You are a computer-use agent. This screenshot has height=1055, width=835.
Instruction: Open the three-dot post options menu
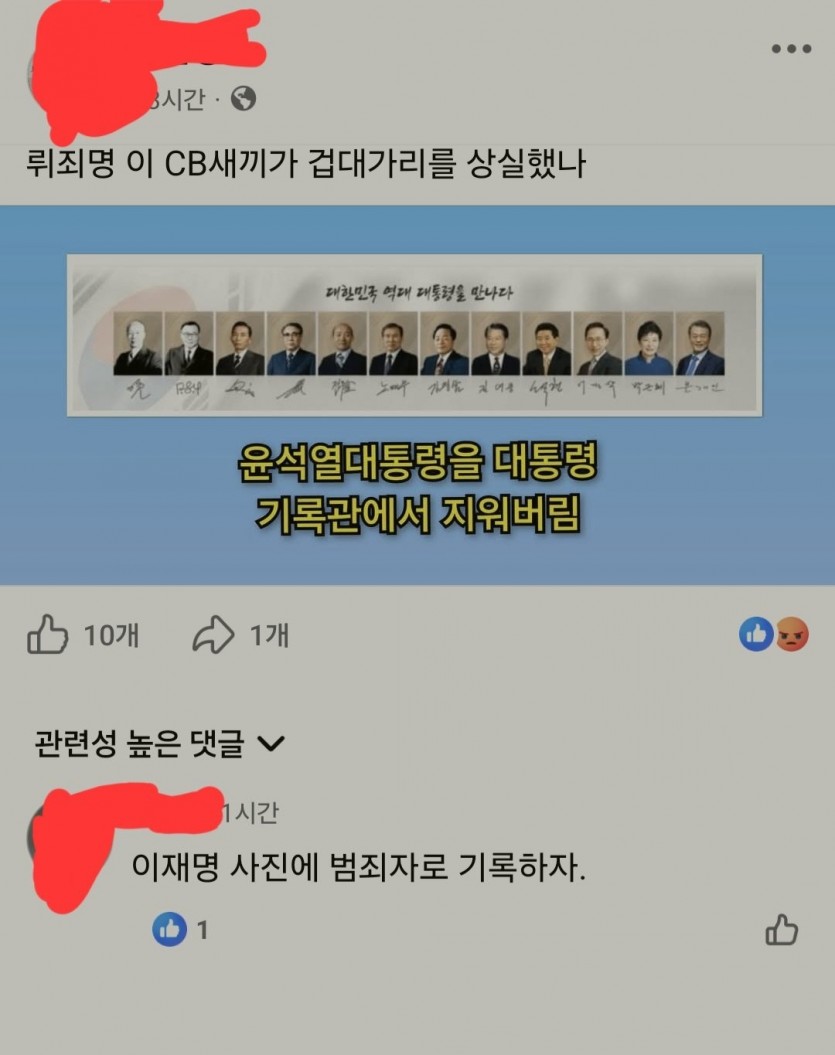(791, 48)
